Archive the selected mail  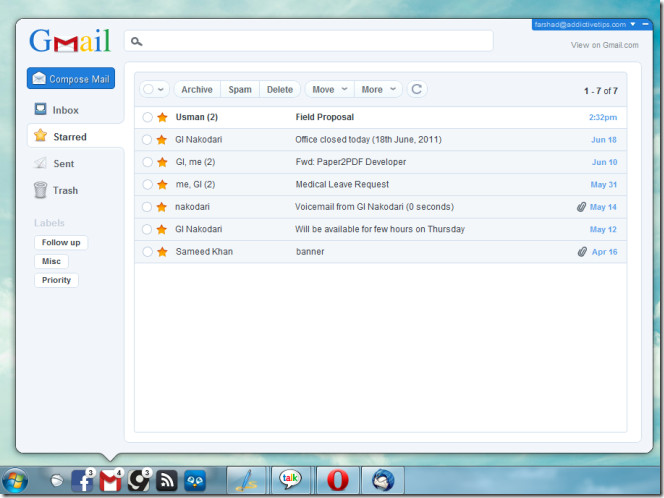pos(197,89)
